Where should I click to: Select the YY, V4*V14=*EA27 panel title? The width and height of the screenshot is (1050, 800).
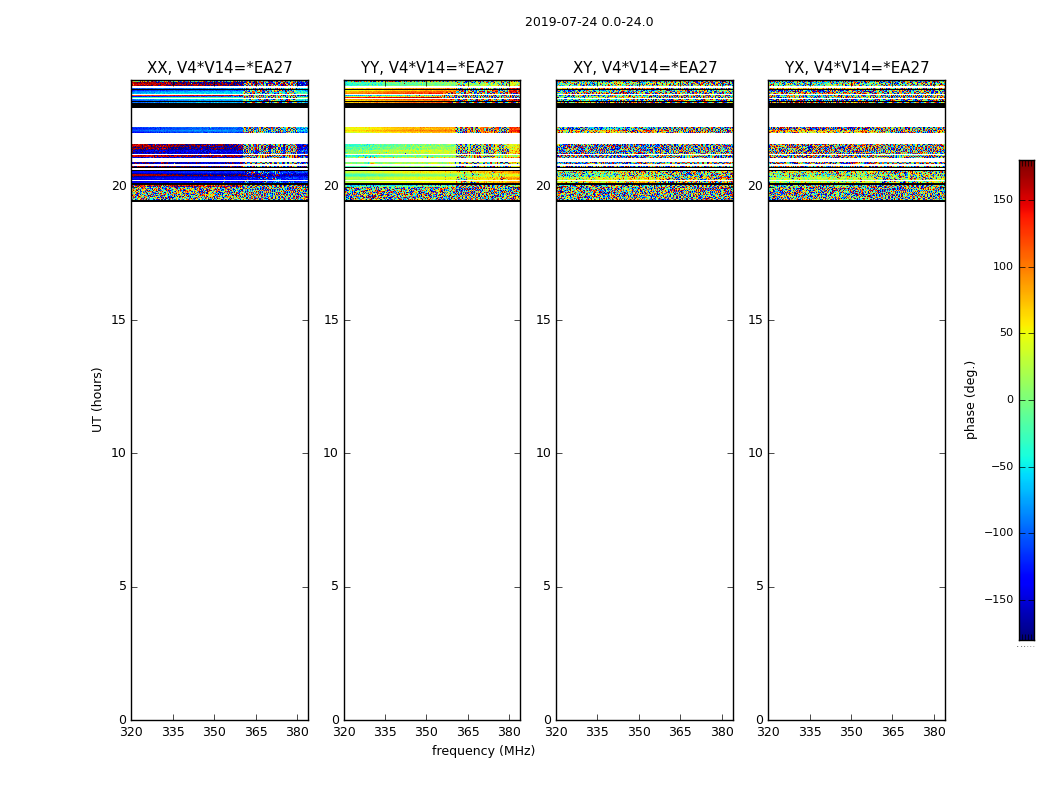coord(432,68)
